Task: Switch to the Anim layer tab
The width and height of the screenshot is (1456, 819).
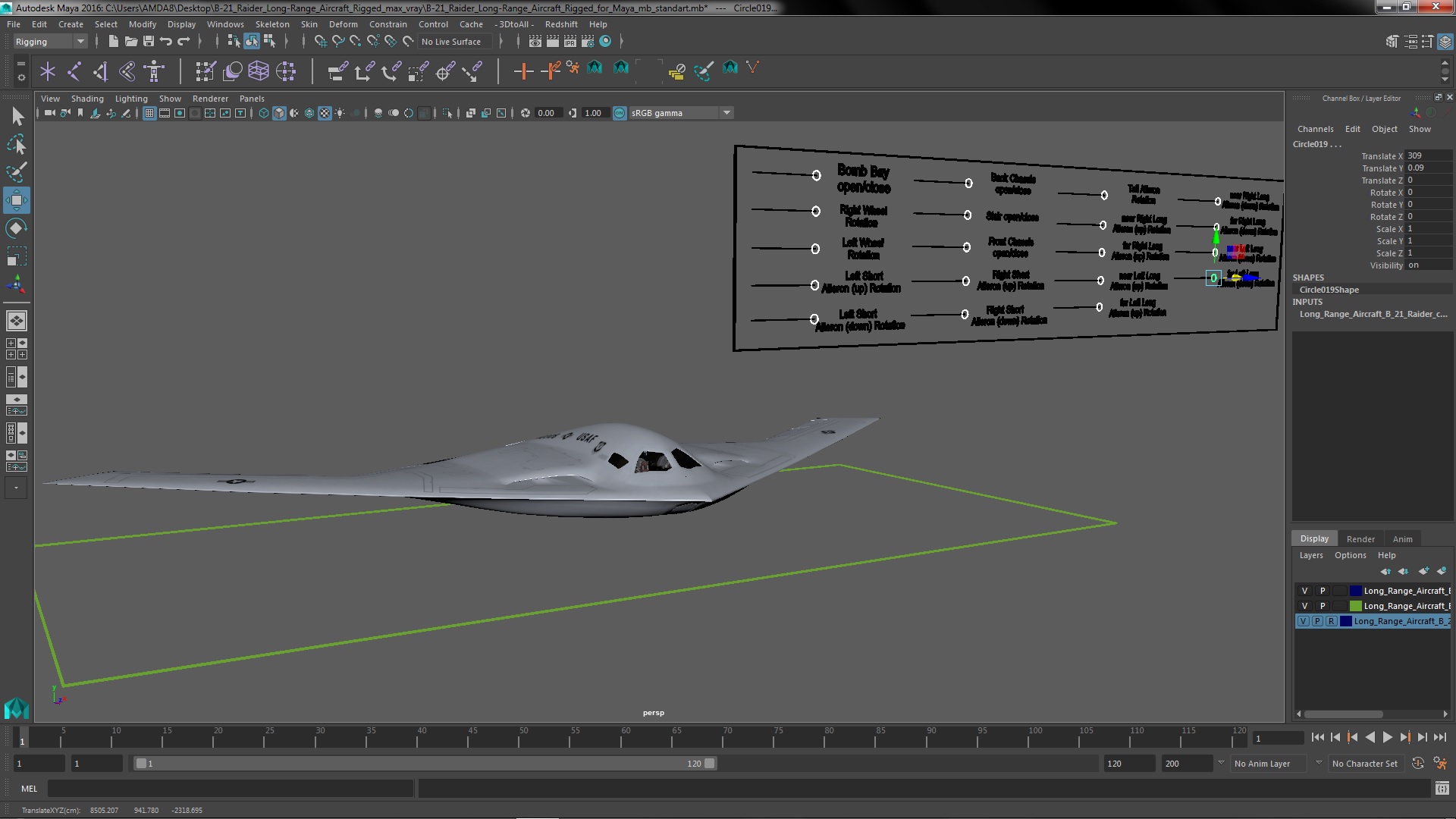Action: click(1402, 539)
